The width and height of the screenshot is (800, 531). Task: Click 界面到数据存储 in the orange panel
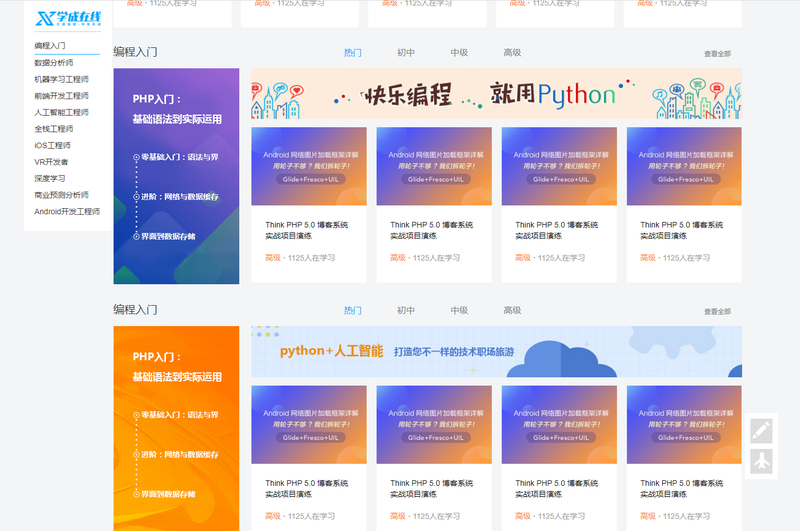click(168, 494)
